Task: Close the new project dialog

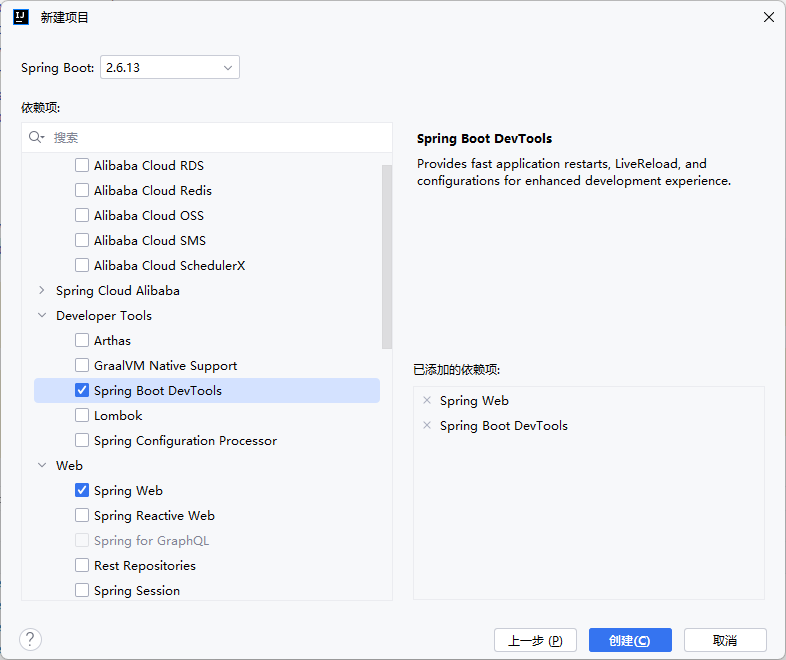Action: coord(768,18)
